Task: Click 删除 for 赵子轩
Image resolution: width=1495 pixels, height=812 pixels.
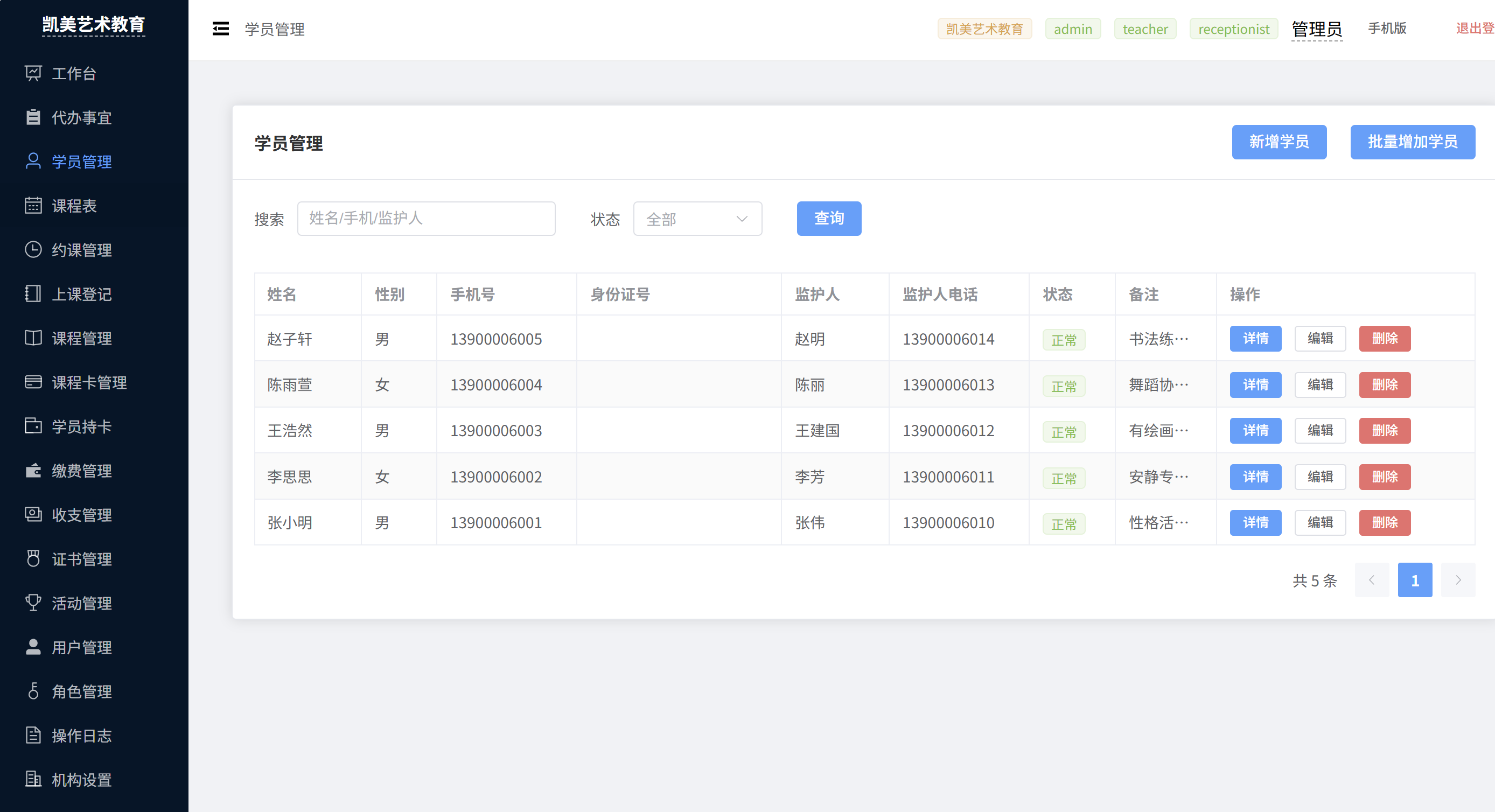Action: 1385,338
